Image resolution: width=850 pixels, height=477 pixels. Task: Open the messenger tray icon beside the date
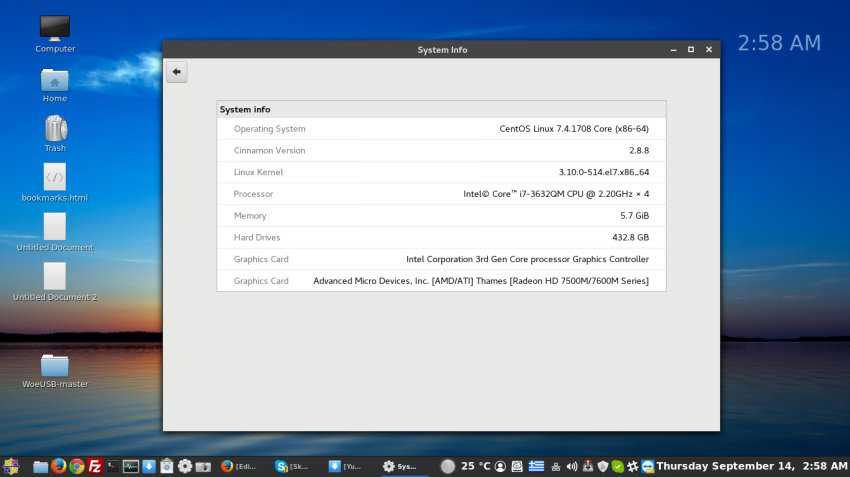[x=647, y=466]
